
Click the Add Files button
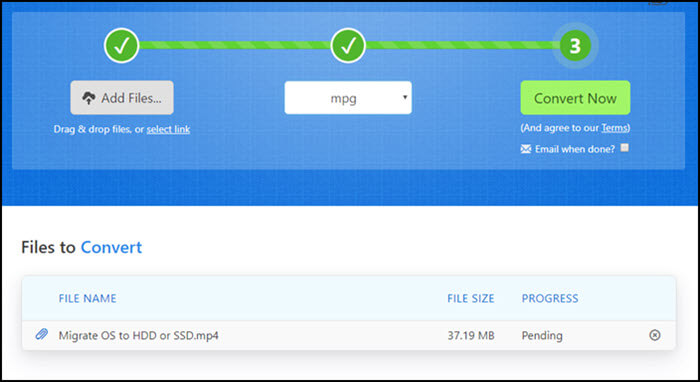point(122,98)
